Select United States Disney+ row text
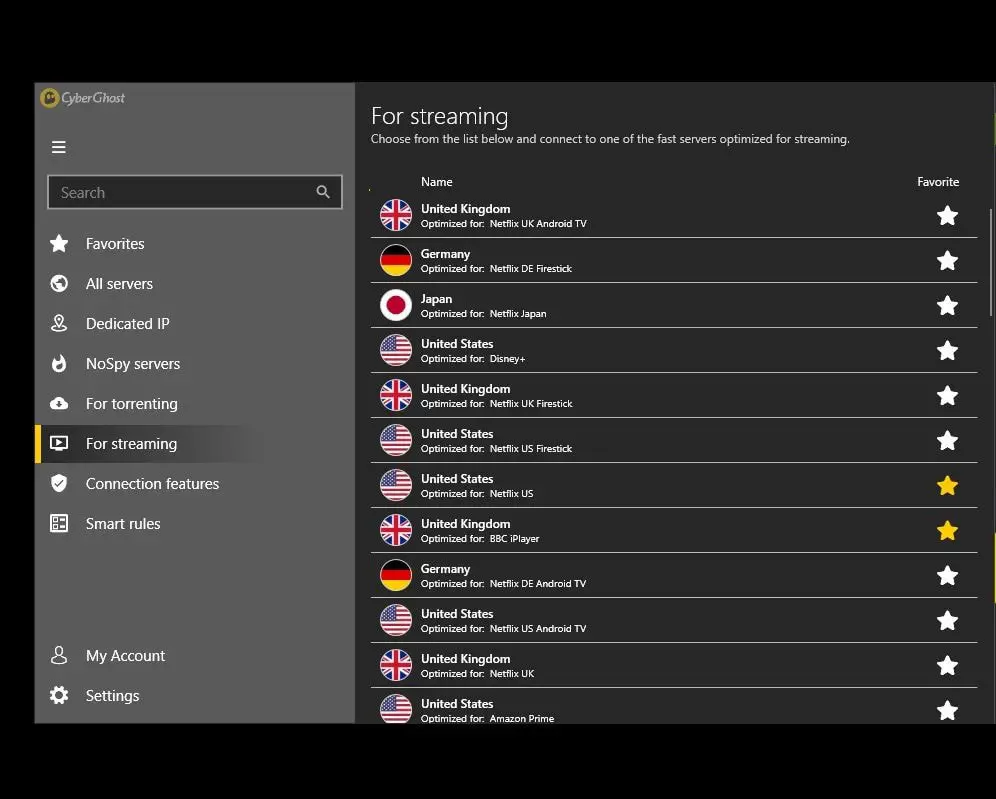996x799 pixels. click(x=473, y=351)
